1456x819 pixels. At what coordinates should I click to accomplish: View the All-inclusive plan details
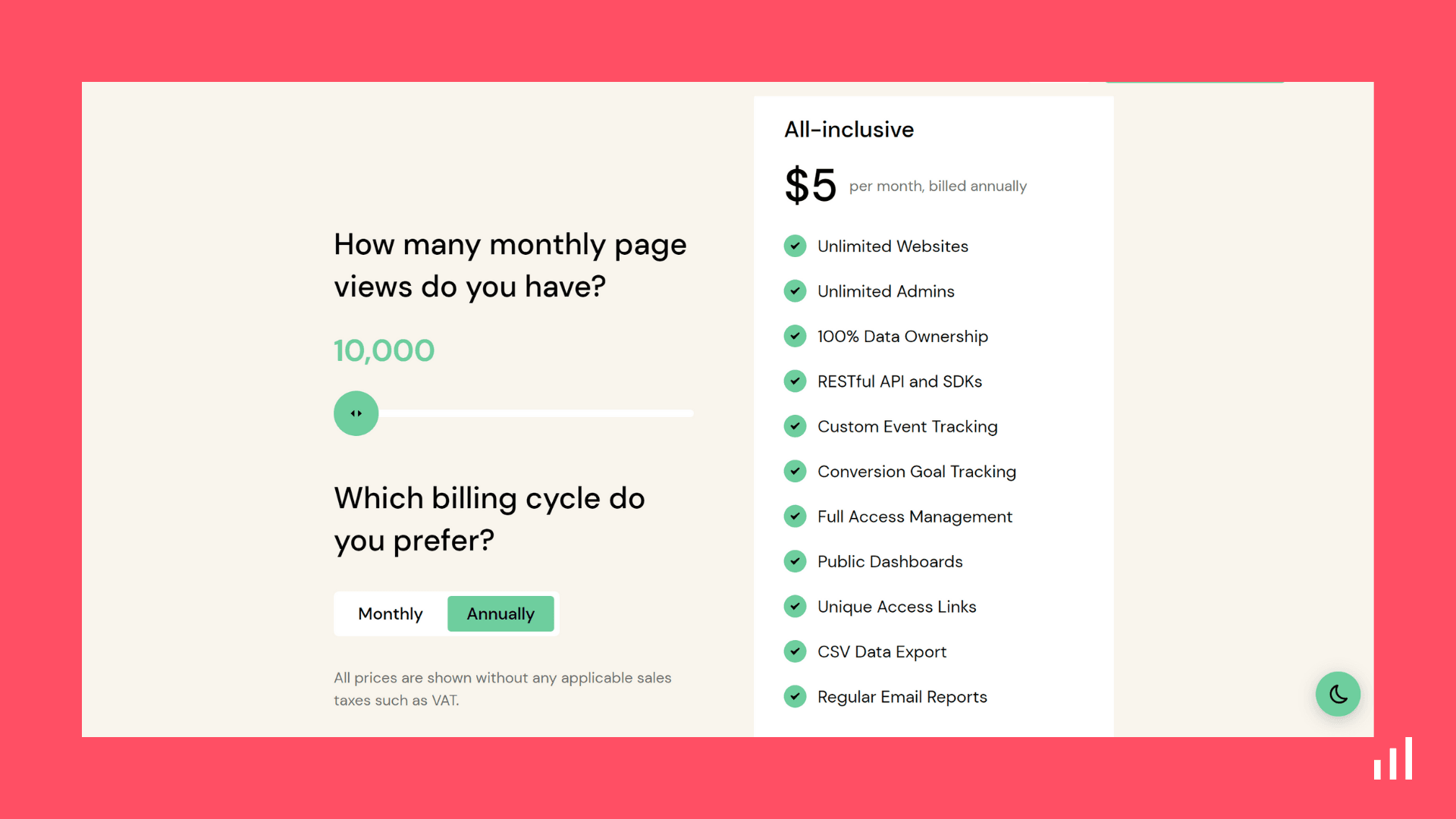pyautogui.click(x=848, y=128)
